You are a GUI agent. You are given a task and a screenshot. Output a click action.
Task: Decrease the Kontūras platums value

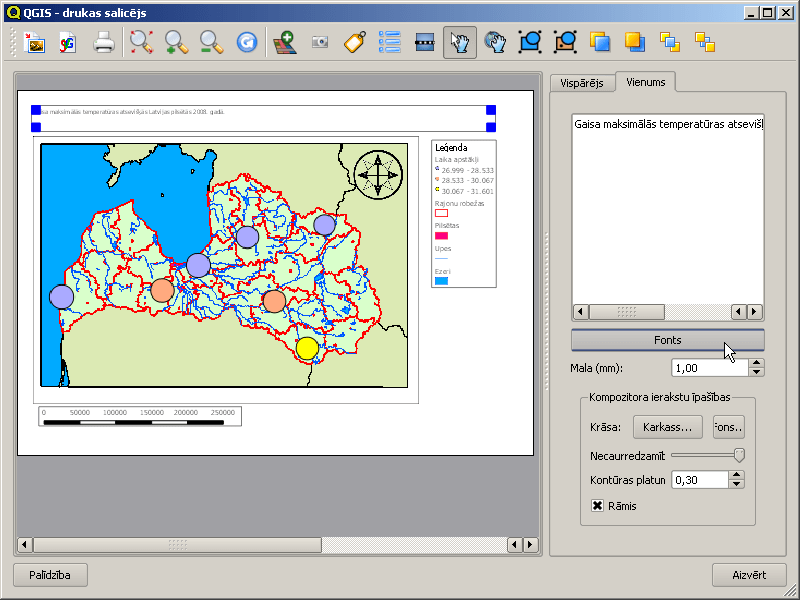point(736,484)
